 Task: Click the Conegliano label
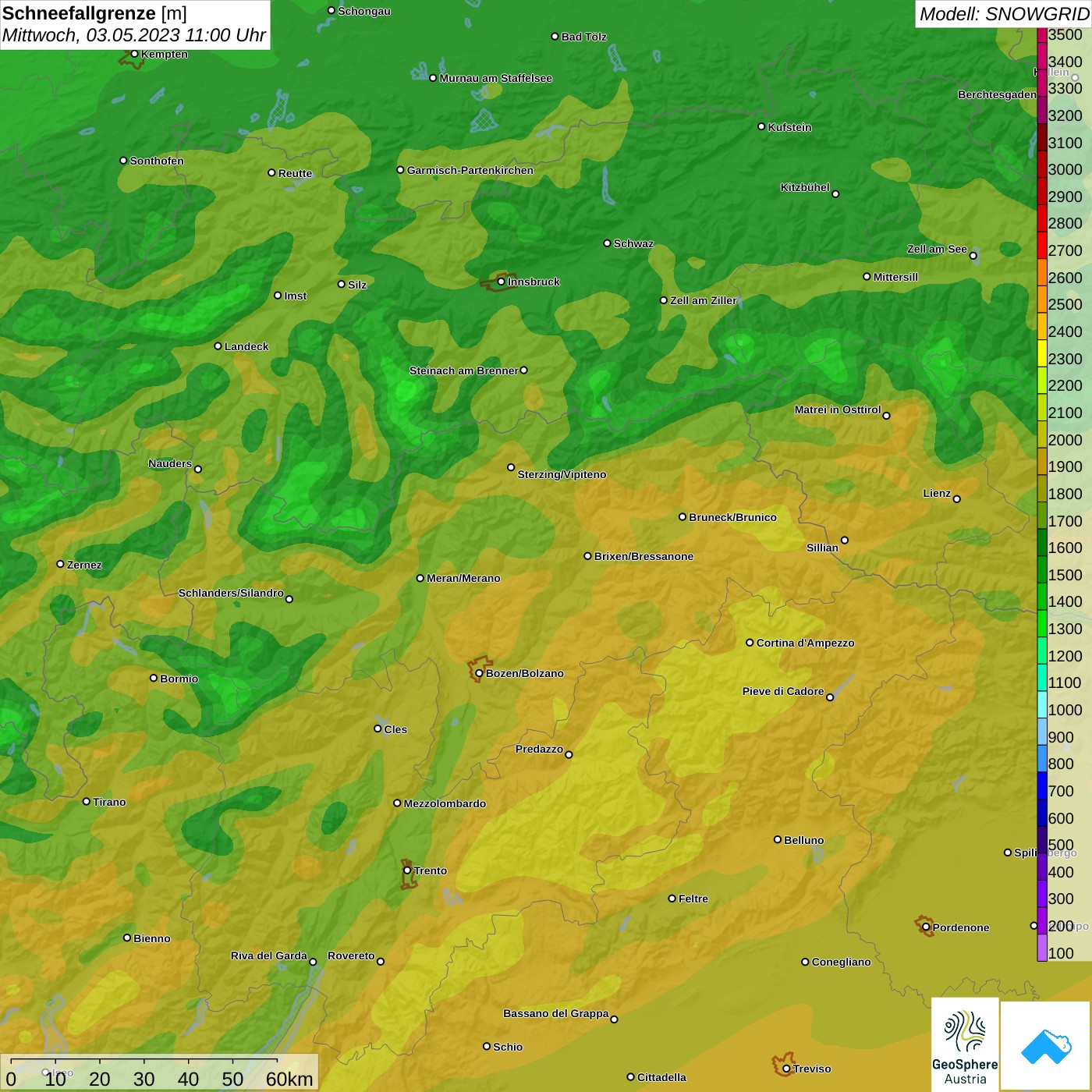click(x=841, y=962)
